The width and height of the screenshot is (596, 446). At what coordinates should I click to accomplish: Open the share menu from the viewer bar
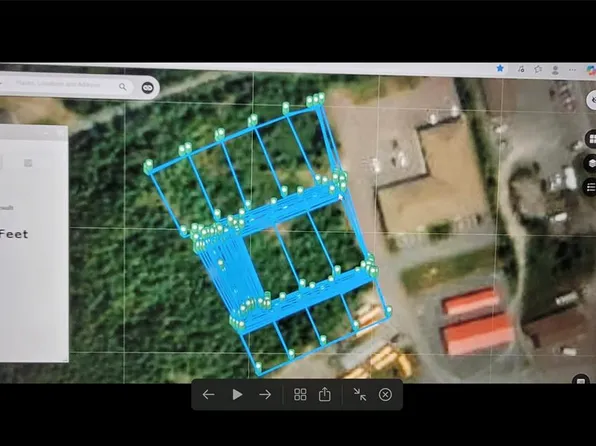click(325, 394)
